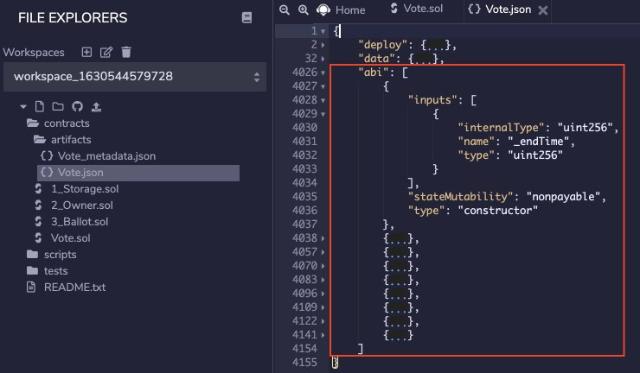The image size is (640, 373).
Task: Click the delete workspace trash icon
Action: coord(126,52)
